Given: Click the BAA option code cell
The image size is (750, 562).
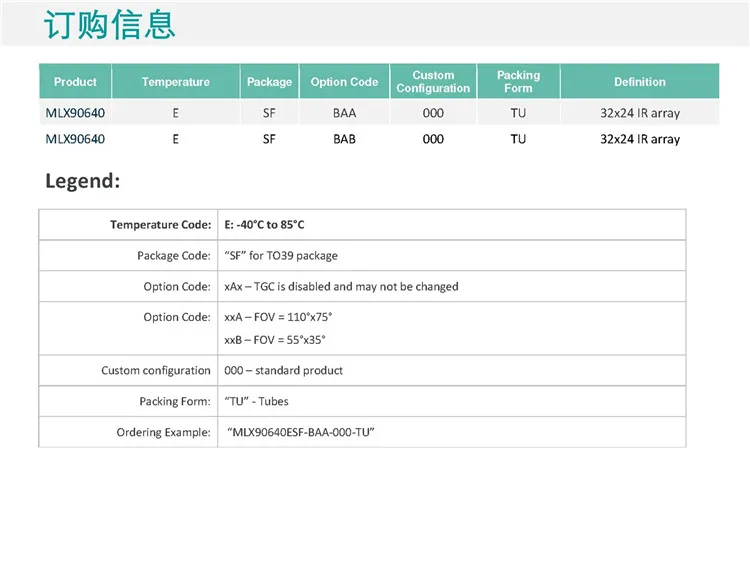Looking at the screenshot, I should pos(344,113).
